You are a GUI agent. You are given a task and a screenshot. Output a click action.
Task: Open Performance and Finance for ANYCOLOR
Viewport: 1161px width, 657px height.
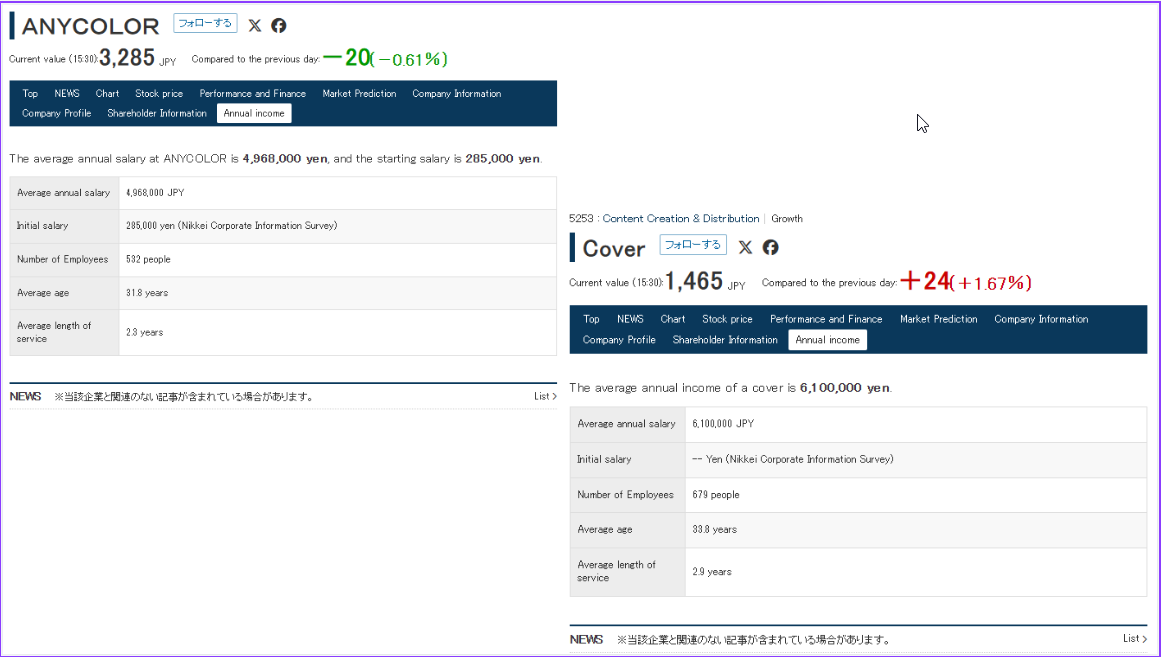coord(252,93)
